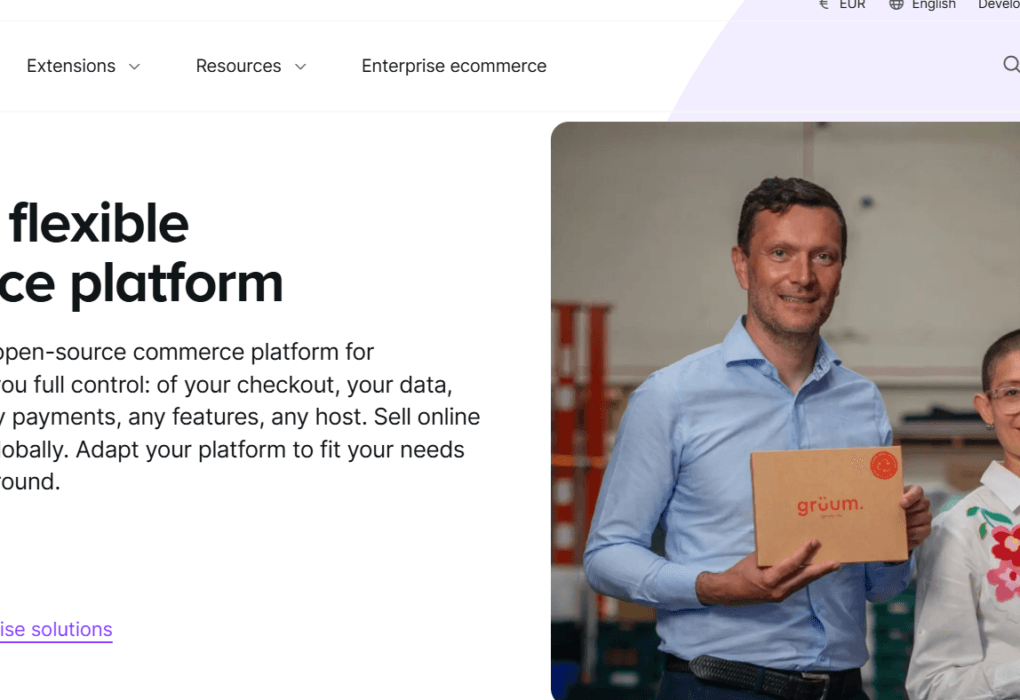1020x700 pixels.
Task: Expand the Resources dropdown chevron
Action: (300, 66)
